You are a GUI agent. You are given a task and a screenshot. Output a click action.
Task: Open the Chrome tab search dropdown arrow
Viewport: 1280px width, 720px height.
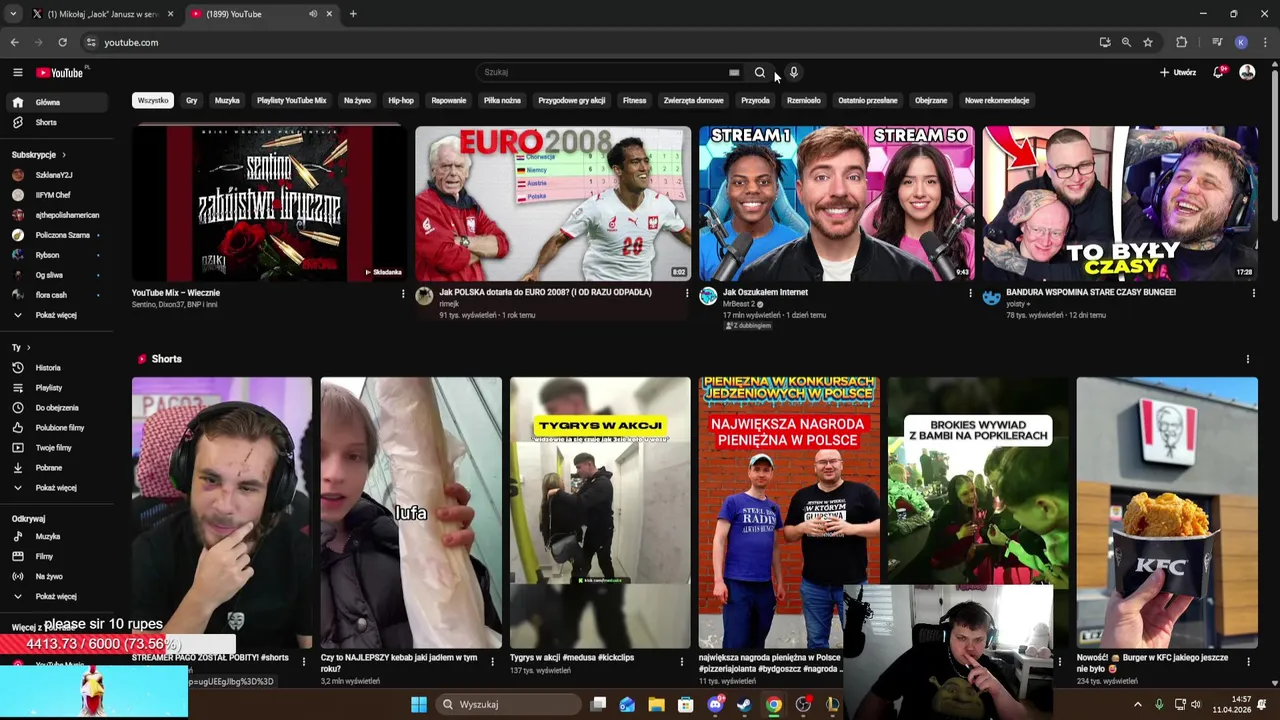pyautogui.click(x=13, y=14)
